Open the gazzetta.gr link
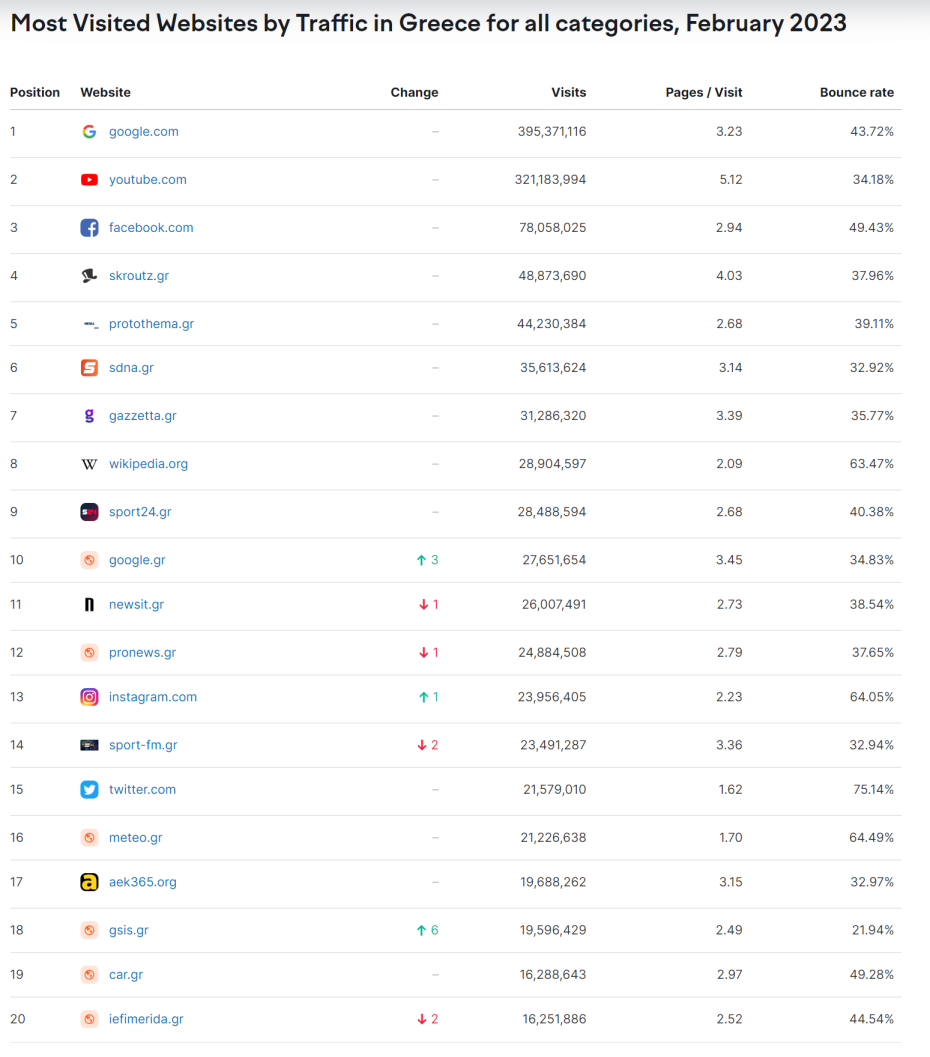The height and width of the screenshot is (1057, 930). click(143, 416)
